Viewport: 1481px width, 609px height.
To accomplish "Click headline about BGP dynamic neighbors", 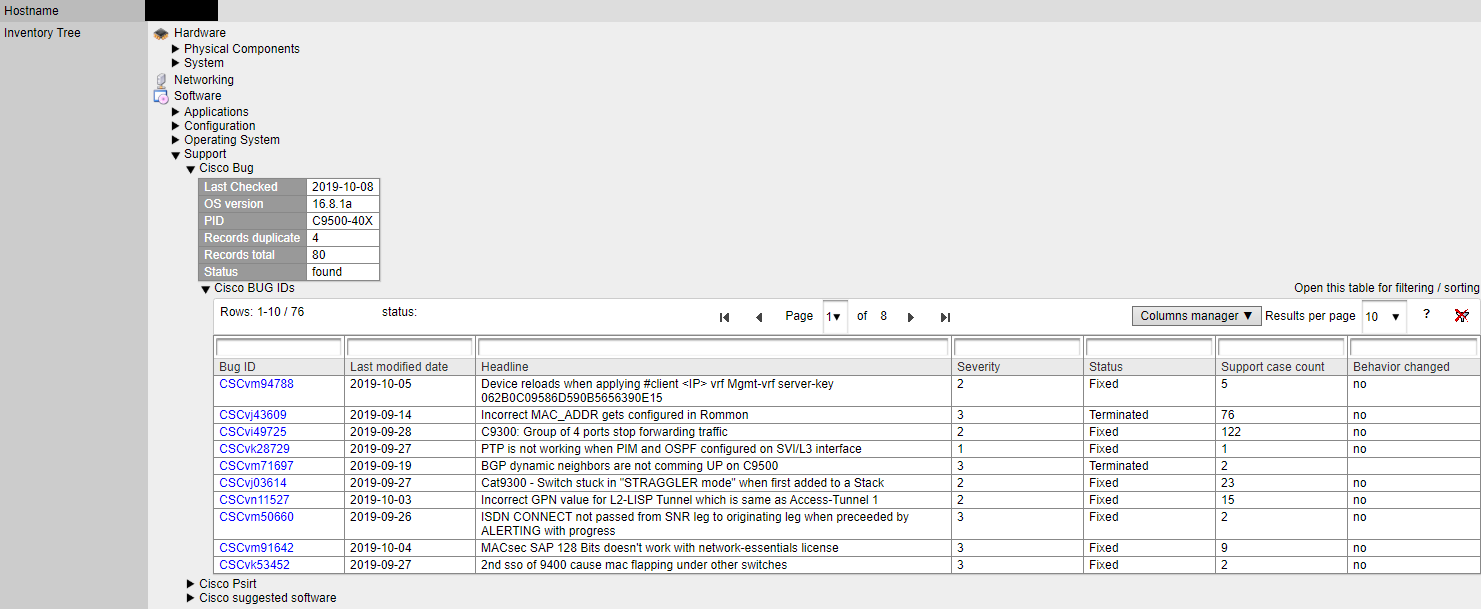I will tap(629, 466).
